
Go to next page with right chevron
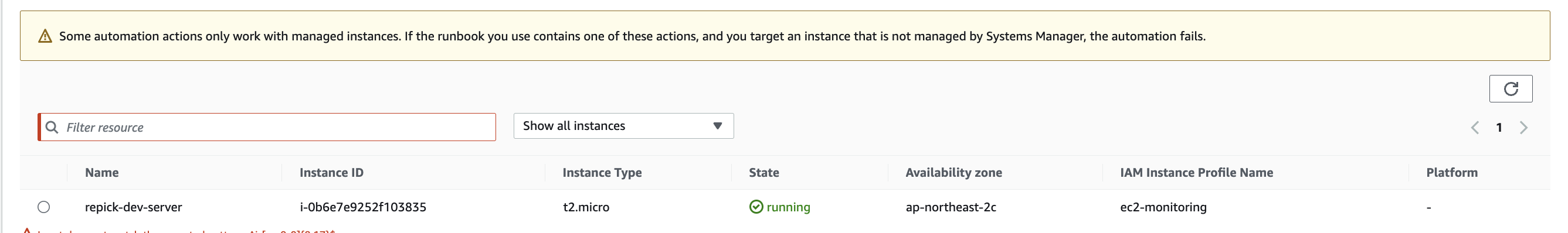pyautogui.click(x=1523, y=128)
